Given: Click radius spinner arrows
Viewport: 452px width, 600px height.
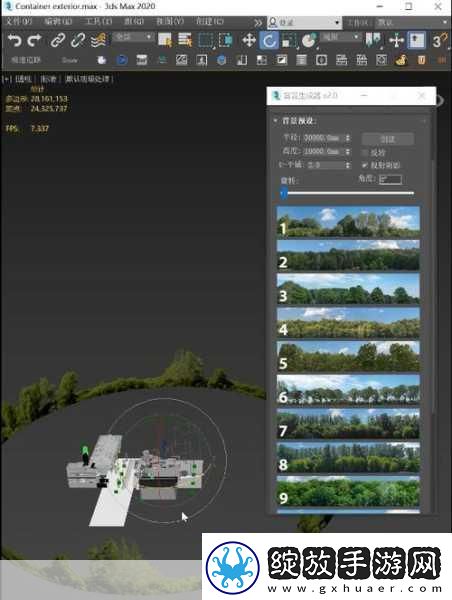Looking at the screenshot, I should tap(348, 138).
